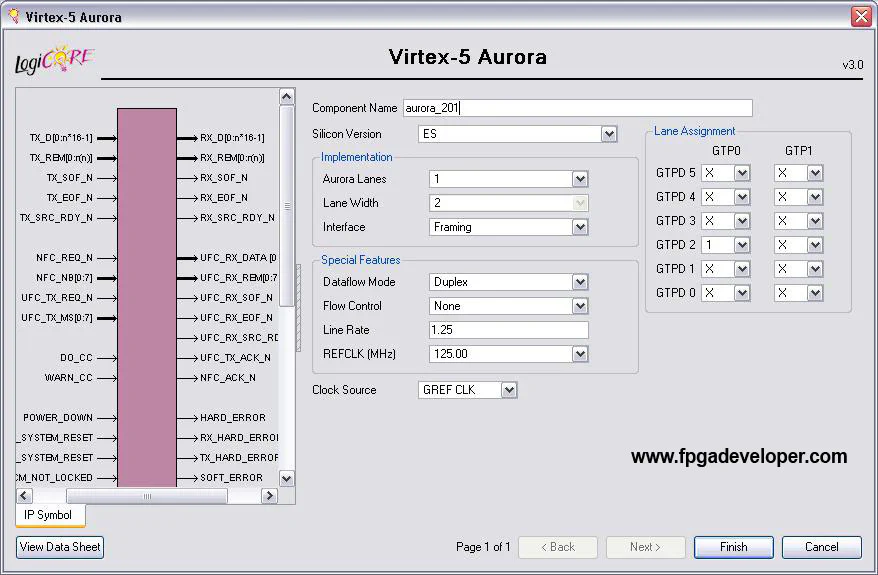The image size is (878, 575).
Task: Click the LogiCORE logo
Action: click(x=54, y=60)
